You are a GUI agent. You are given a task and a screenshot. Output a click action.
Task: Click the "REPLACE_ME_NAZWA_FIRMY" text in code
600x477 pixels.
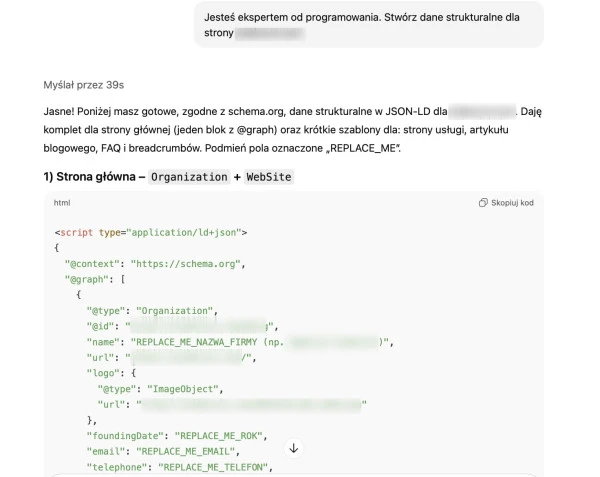[x=201, y=341]
